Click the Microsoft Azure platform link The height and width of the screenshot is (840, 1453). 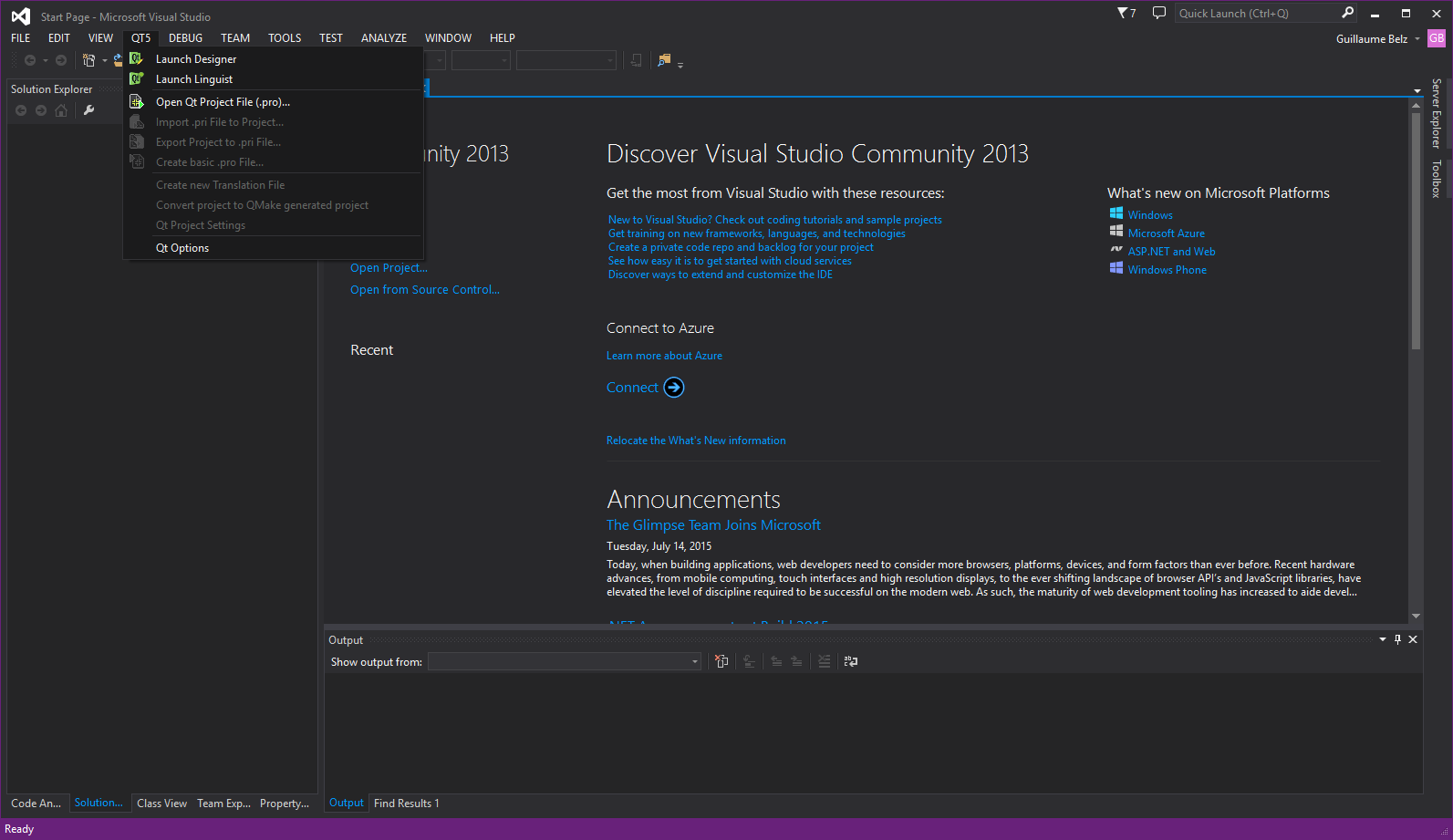tap(1166, 233)
